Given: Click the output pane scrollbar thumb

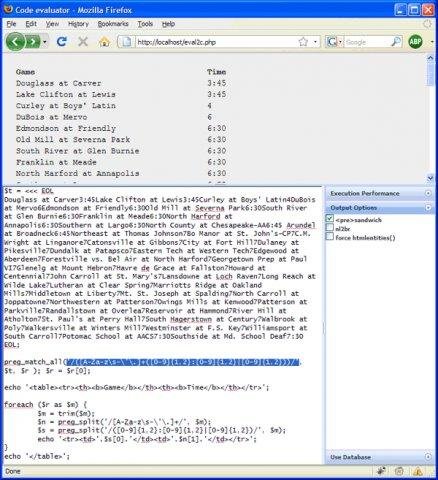Looking at the screenshot, I should pyautogui.click(x=430, y=73).
